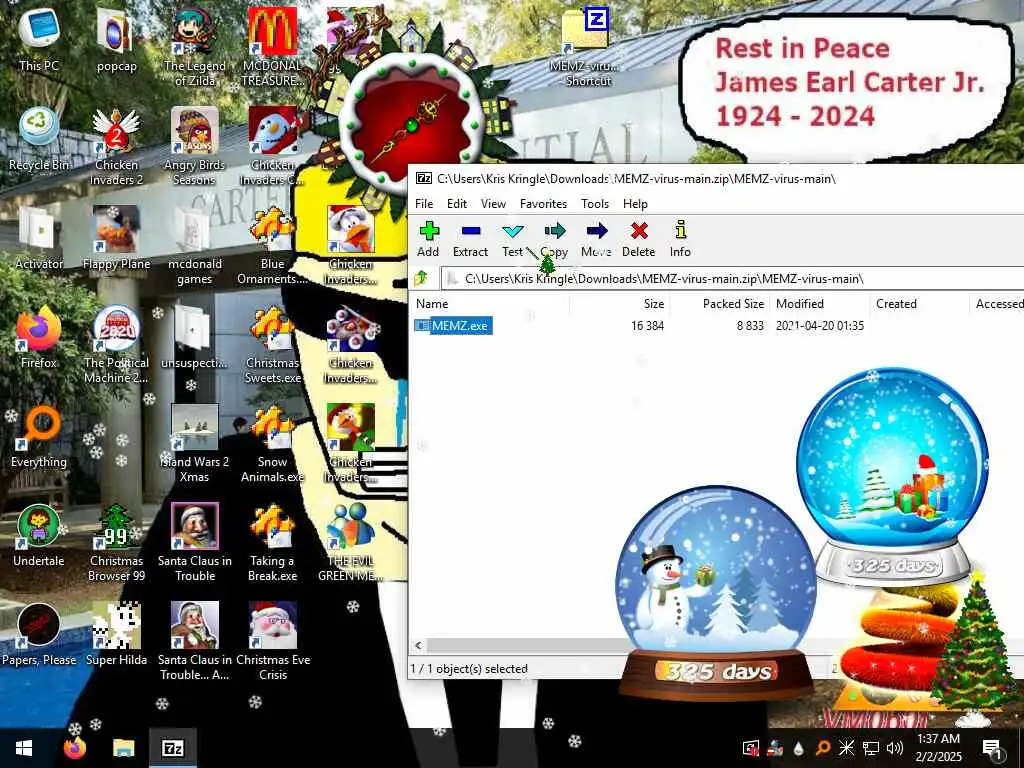Open the Tools menu
1024x768 pixels.
click(595, 204)
